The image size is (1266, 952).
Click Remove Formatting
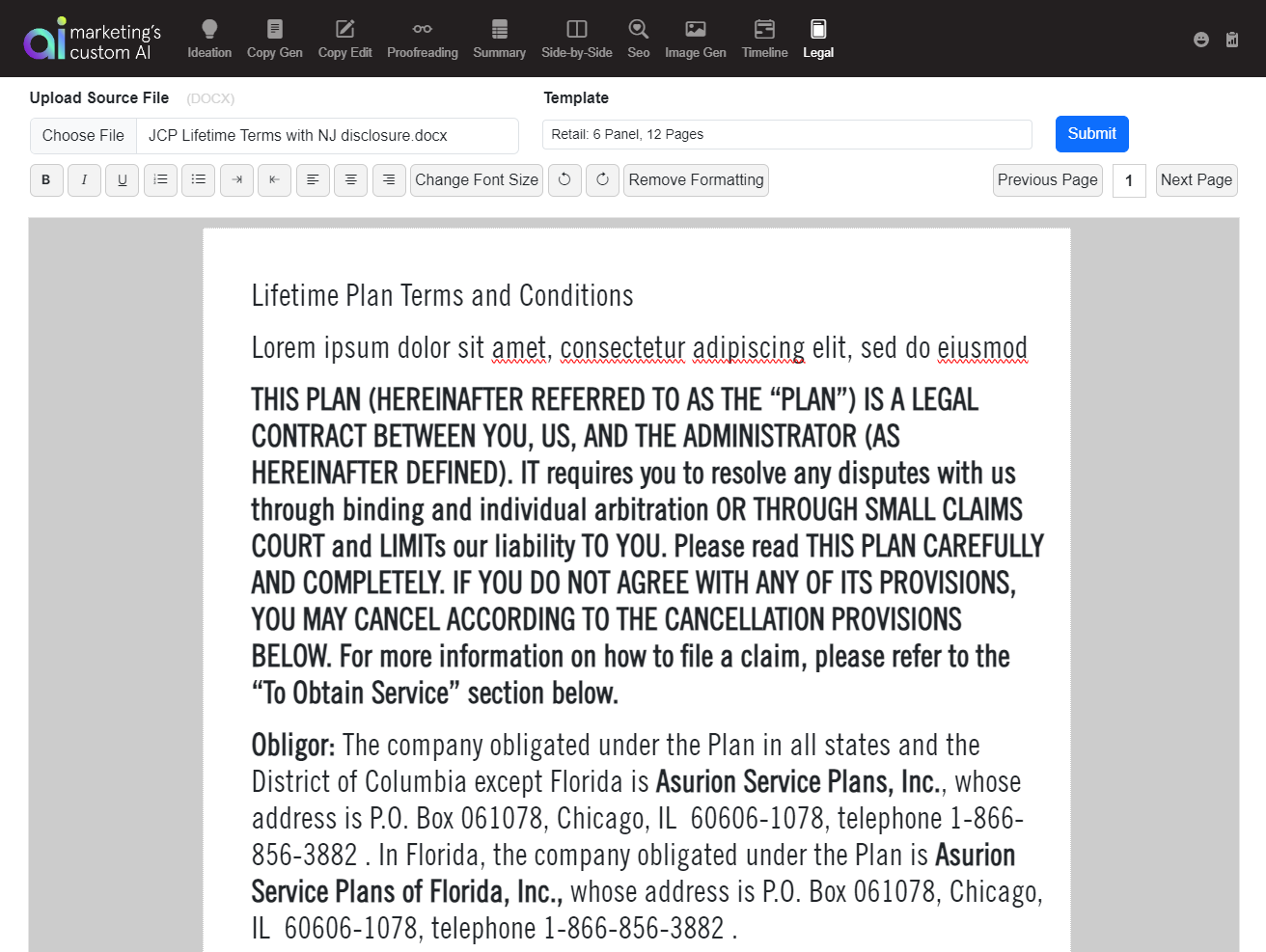696,180
